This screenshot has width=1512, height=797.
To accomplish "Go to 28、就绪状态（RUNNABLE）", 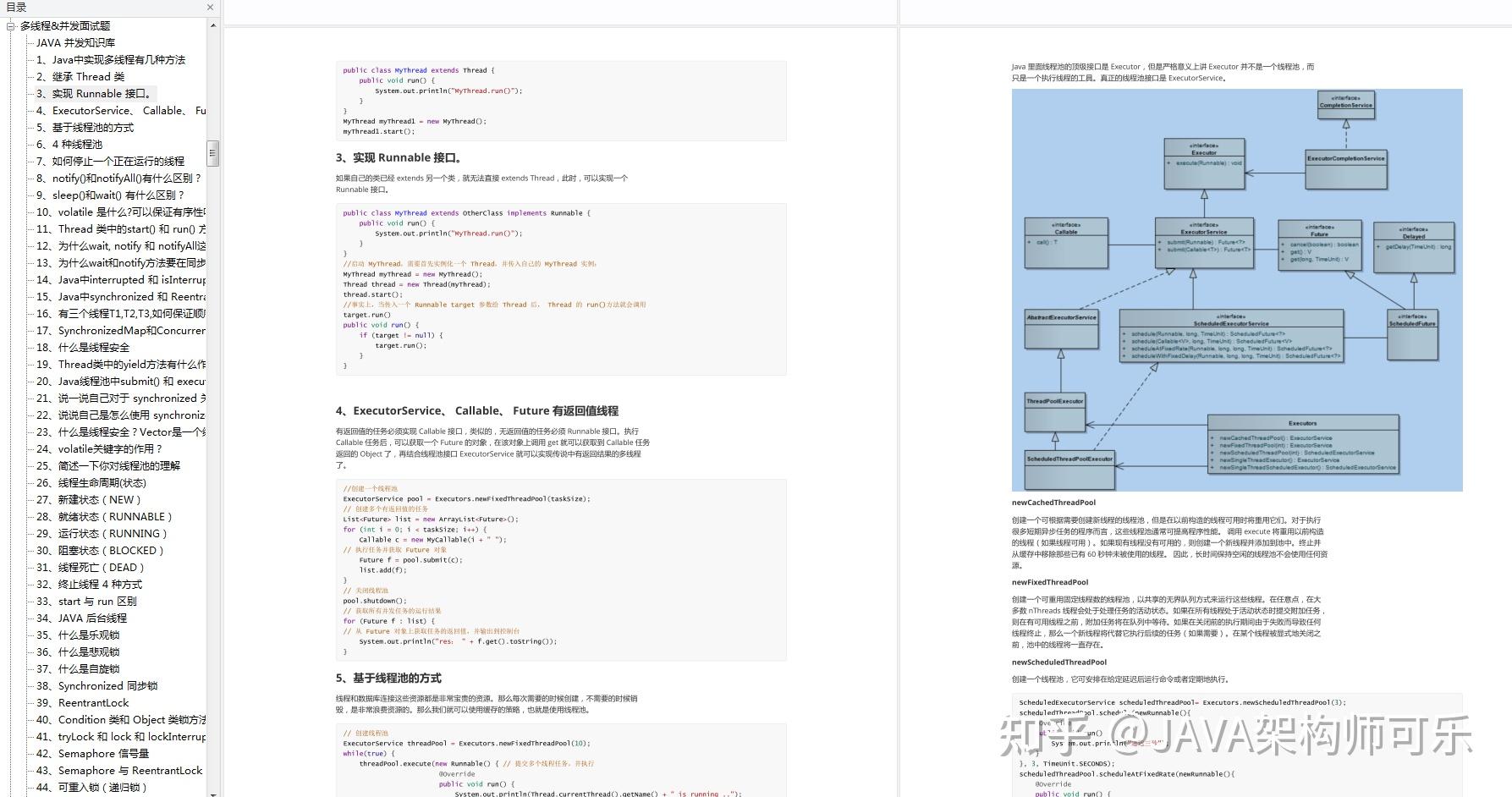I will point(104,517).
